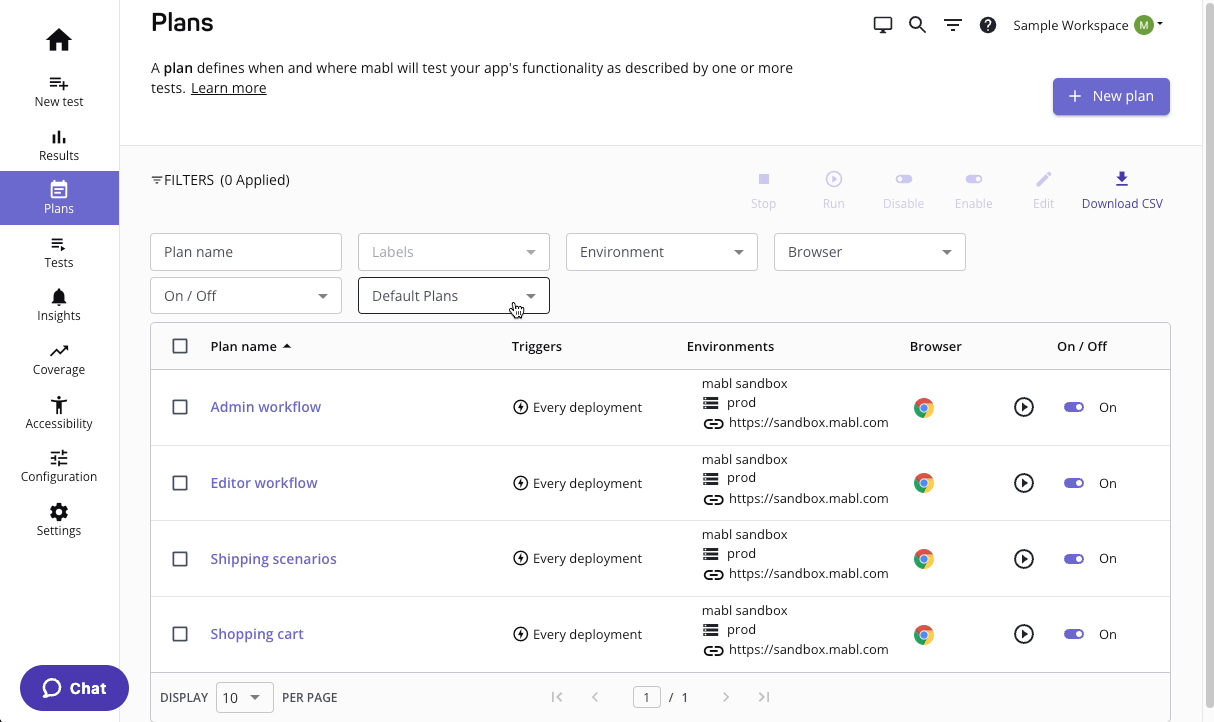This screenshot has width=1214, height=722.
Task: Go to first page pagination icon
Action: (557, 697)
